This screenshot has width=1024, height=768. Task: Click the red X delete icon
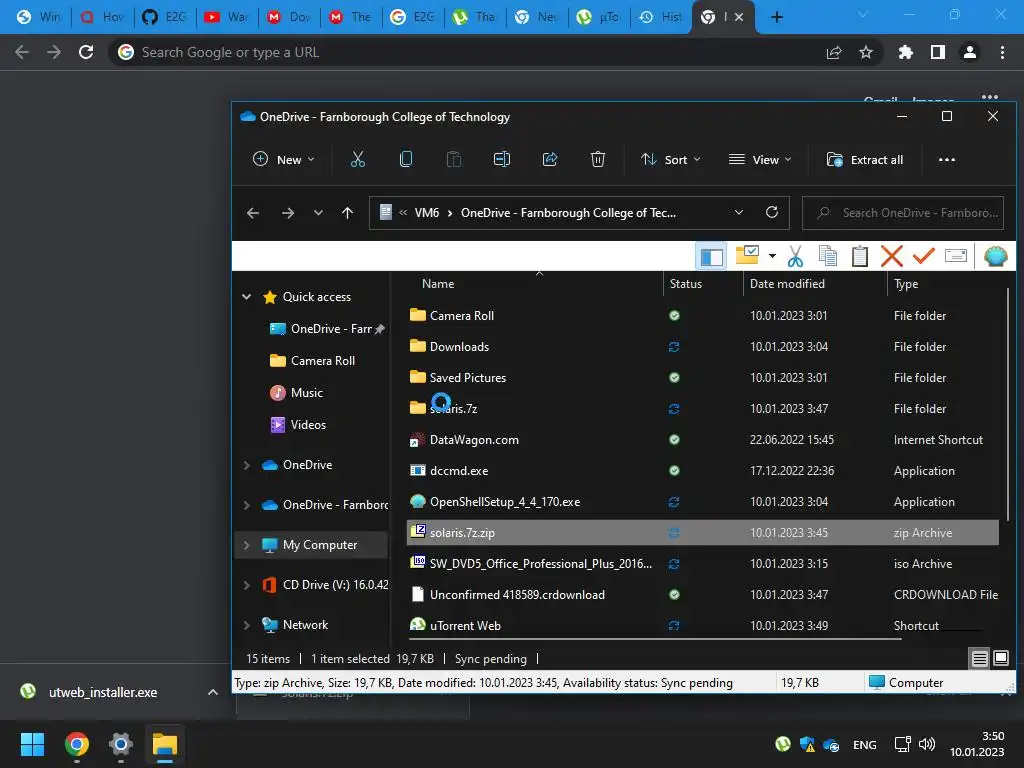coord(891,256)
